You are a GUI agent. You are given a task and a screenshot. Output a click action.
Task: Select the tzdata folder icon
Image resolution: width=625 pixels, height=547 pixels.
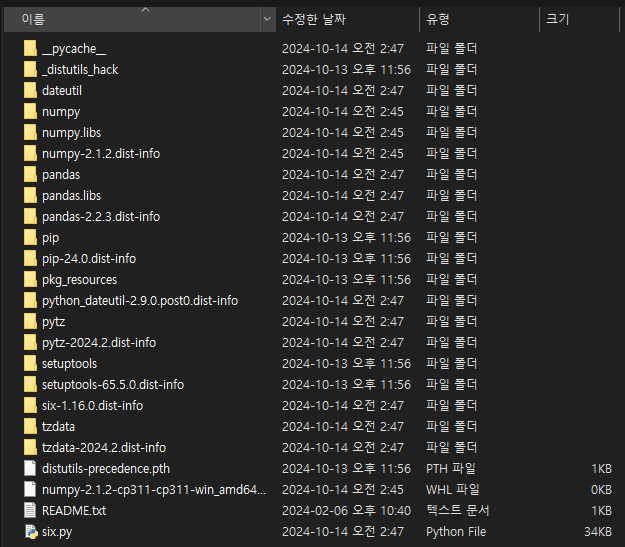click(30, 426)
